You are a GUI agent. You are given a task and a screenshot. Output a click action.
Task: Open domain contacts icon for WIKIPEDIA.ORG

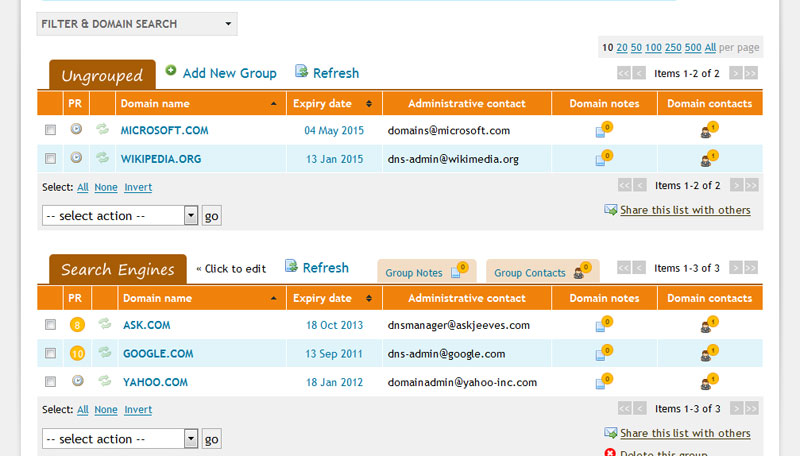[x=708, y=158]
